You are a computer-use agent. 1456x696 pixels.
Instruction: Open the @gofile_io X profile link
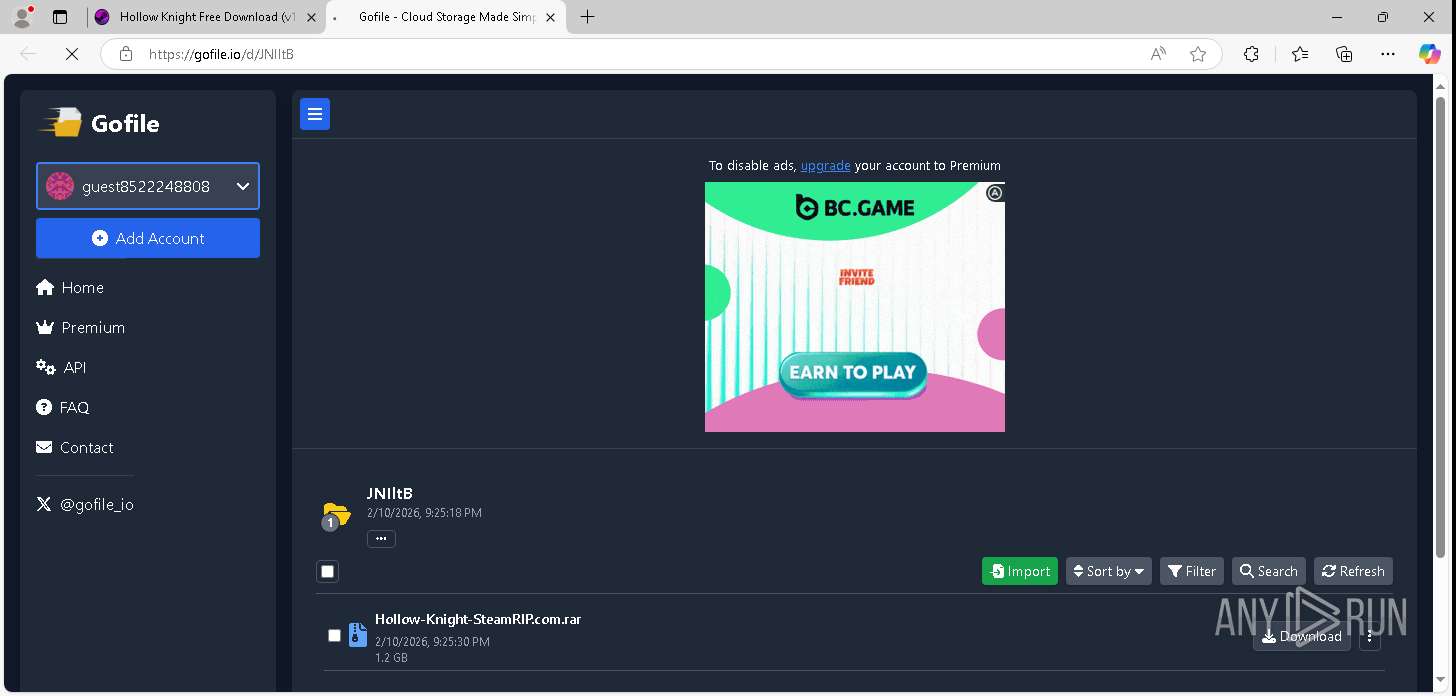(x=85, y=504)
